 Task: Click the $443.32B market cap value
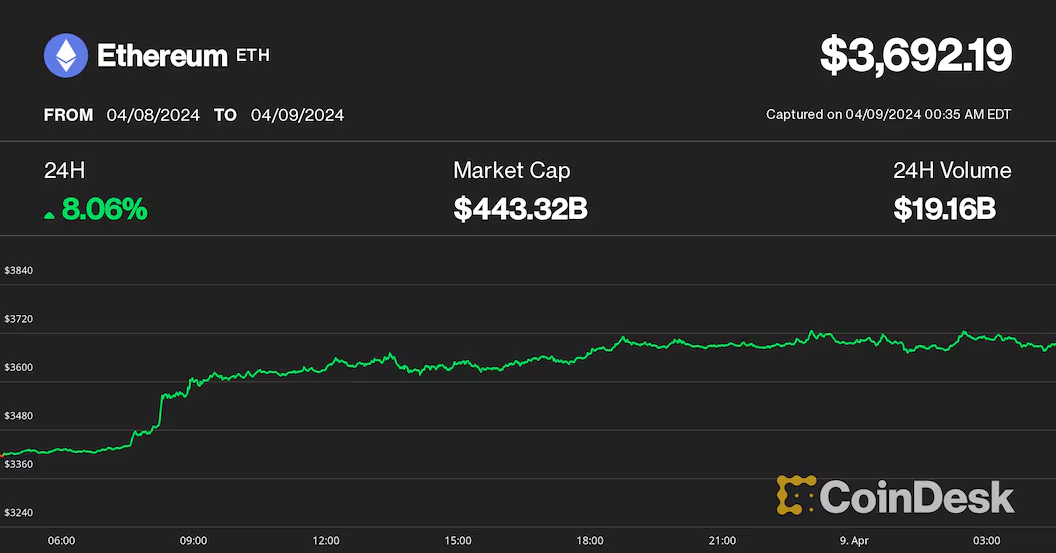point(520,210)
